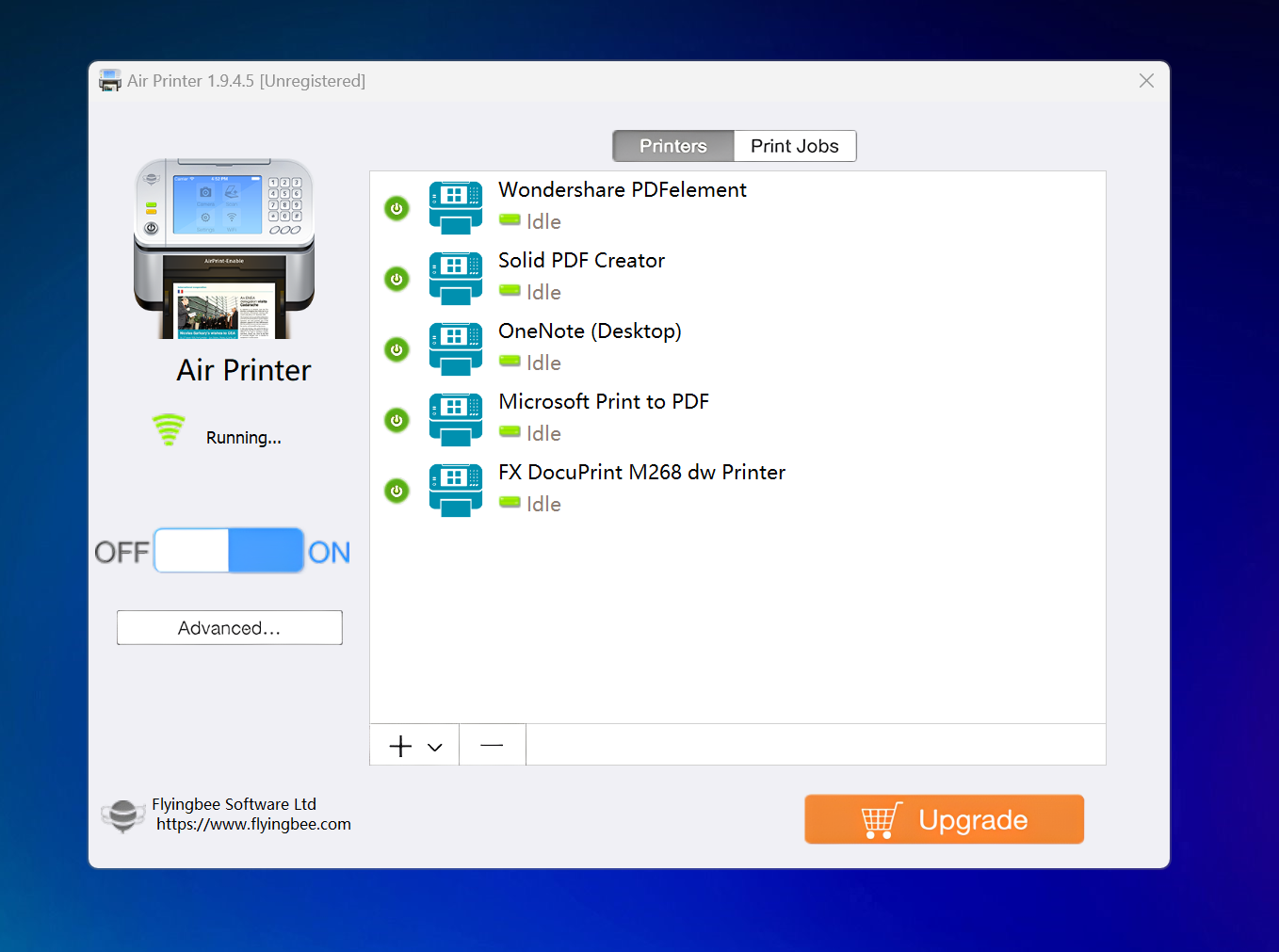Toggle power for OneNote (Desktop) printer
This screenshot has height=952, width=1279.
tap(397, 349)
